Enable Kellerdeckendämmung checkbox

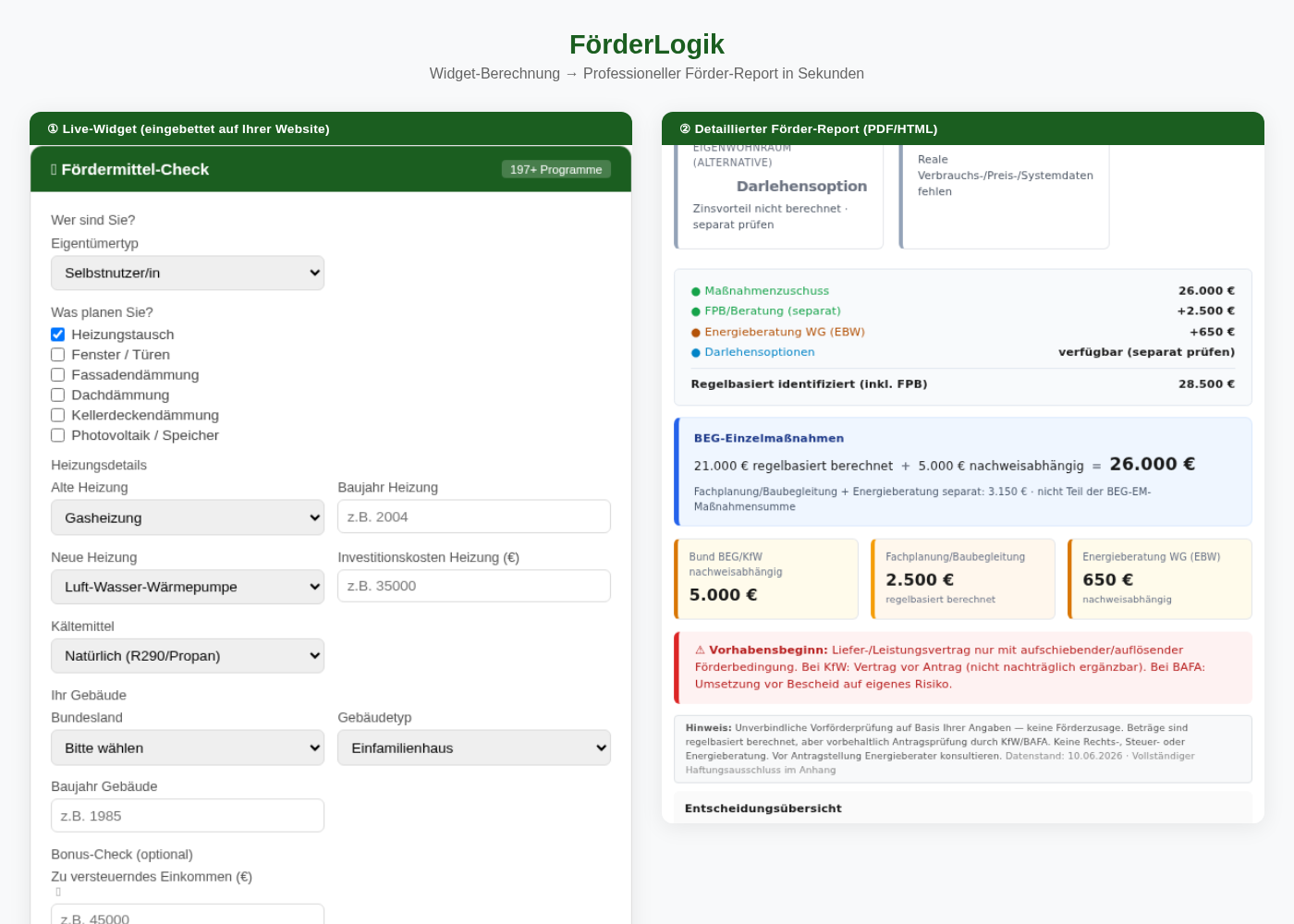pyautogui.click(x=57, y=416)
